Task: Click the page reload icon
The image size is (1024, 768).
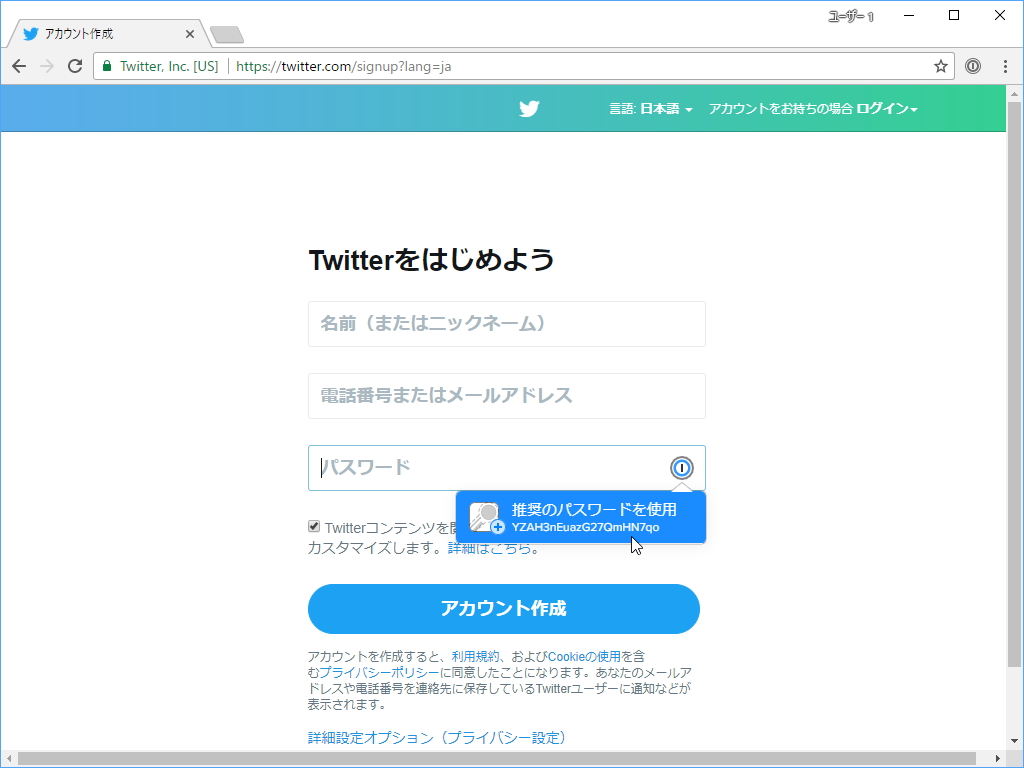Action: 75,66
